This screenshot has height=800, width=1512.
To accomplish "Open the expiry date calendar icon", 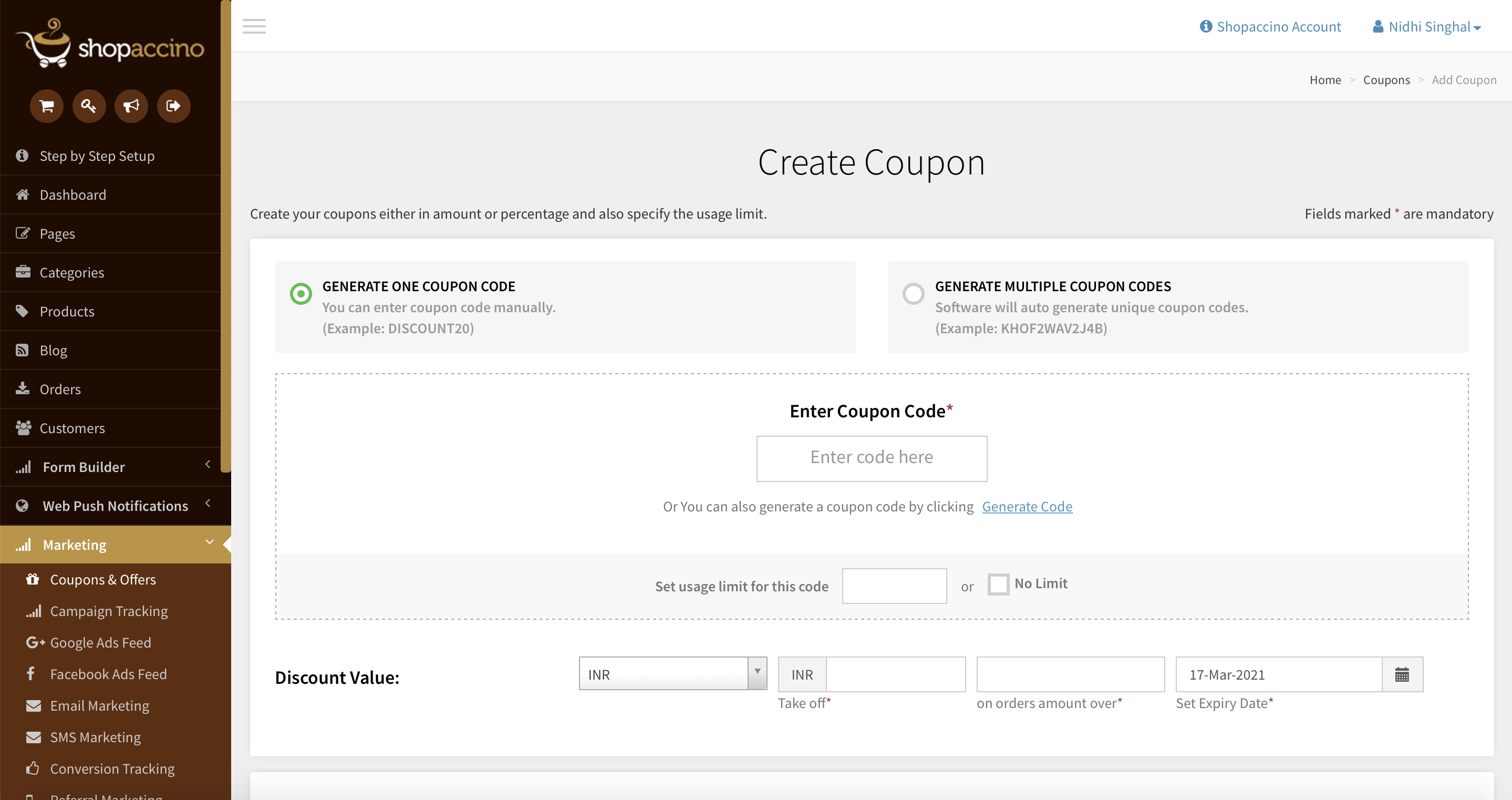I will (1402, 674).
